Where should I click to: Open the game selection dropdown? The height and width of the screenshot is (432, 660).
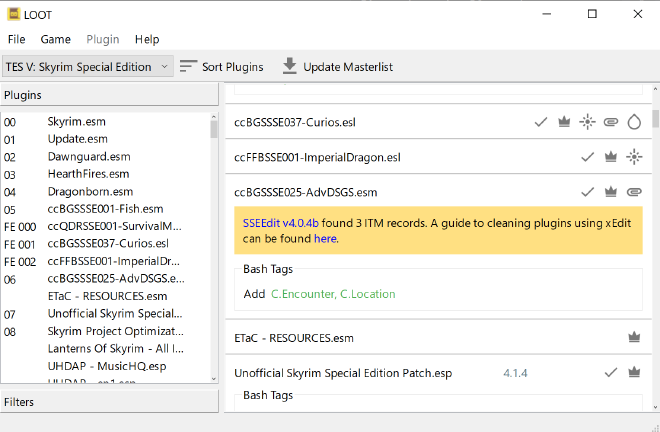(x=88, y=67)
